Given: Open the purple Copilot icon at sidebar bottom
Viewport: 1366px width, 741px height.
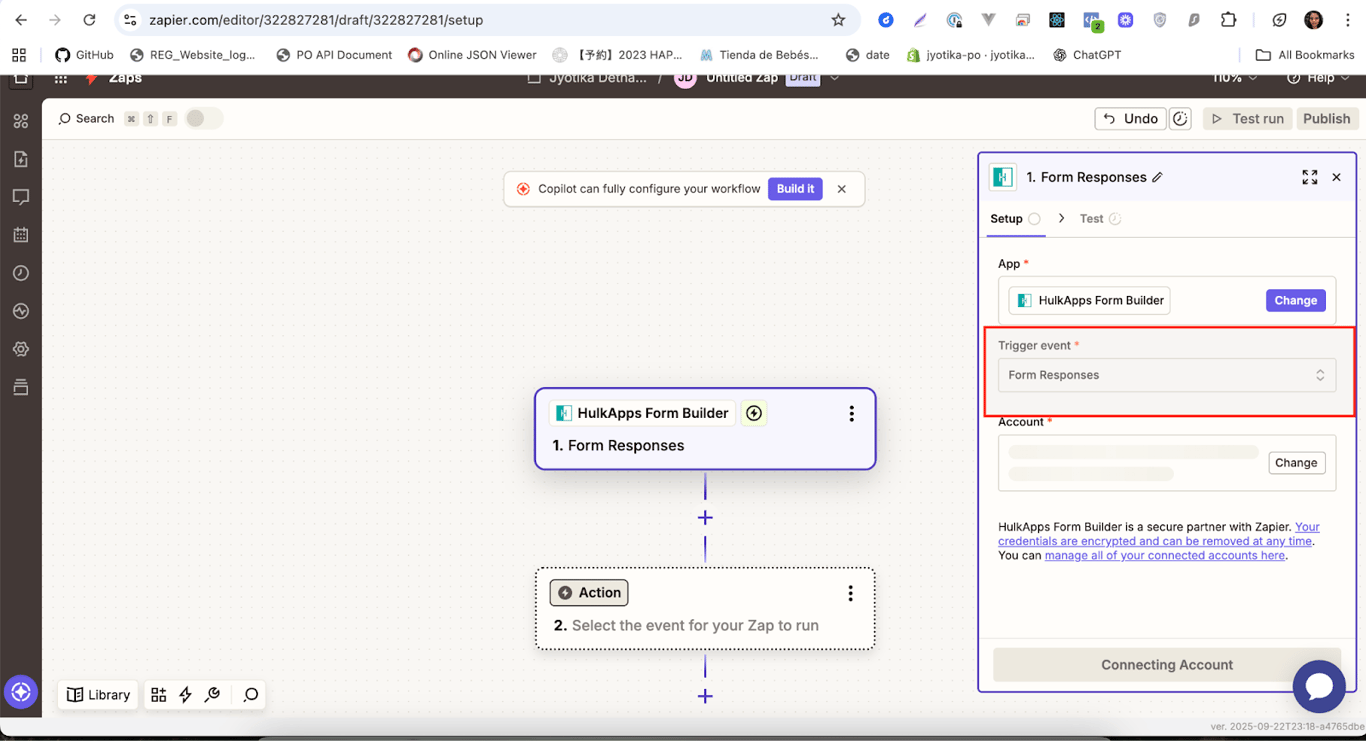Looking at the screenshot, I should 20,692.
